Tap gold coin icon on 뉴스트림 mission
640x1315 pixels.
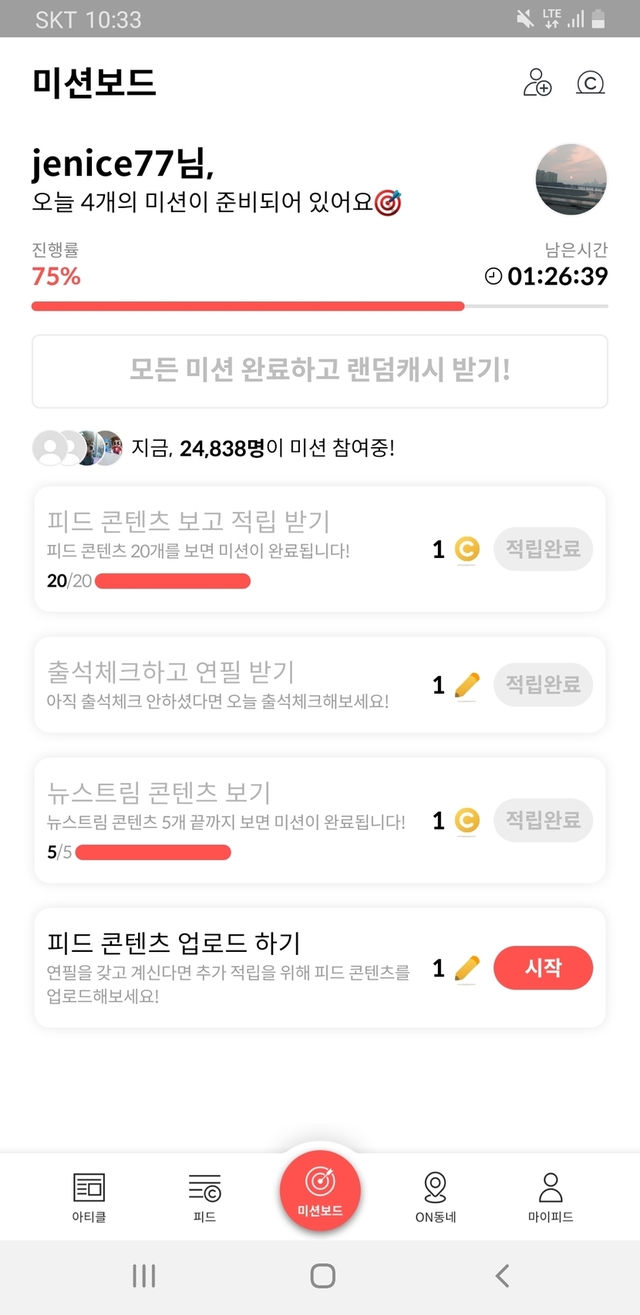(x=467, y=821)
